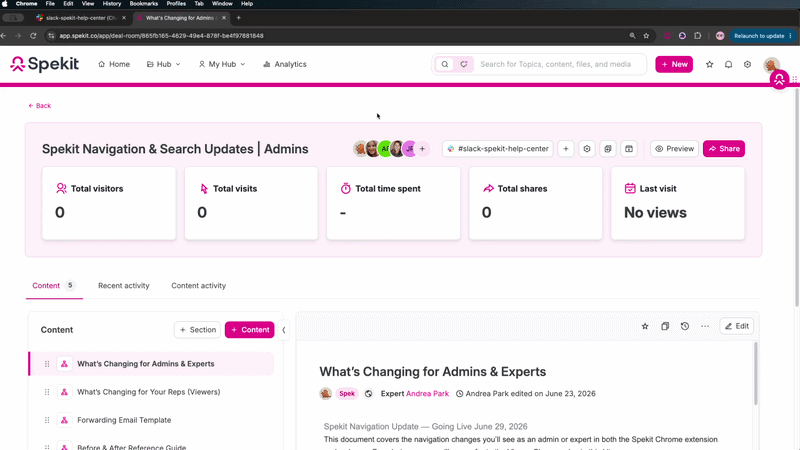Expand the My Hub dropdown
The image size is (800, 450).
click(x=221, y=64)
